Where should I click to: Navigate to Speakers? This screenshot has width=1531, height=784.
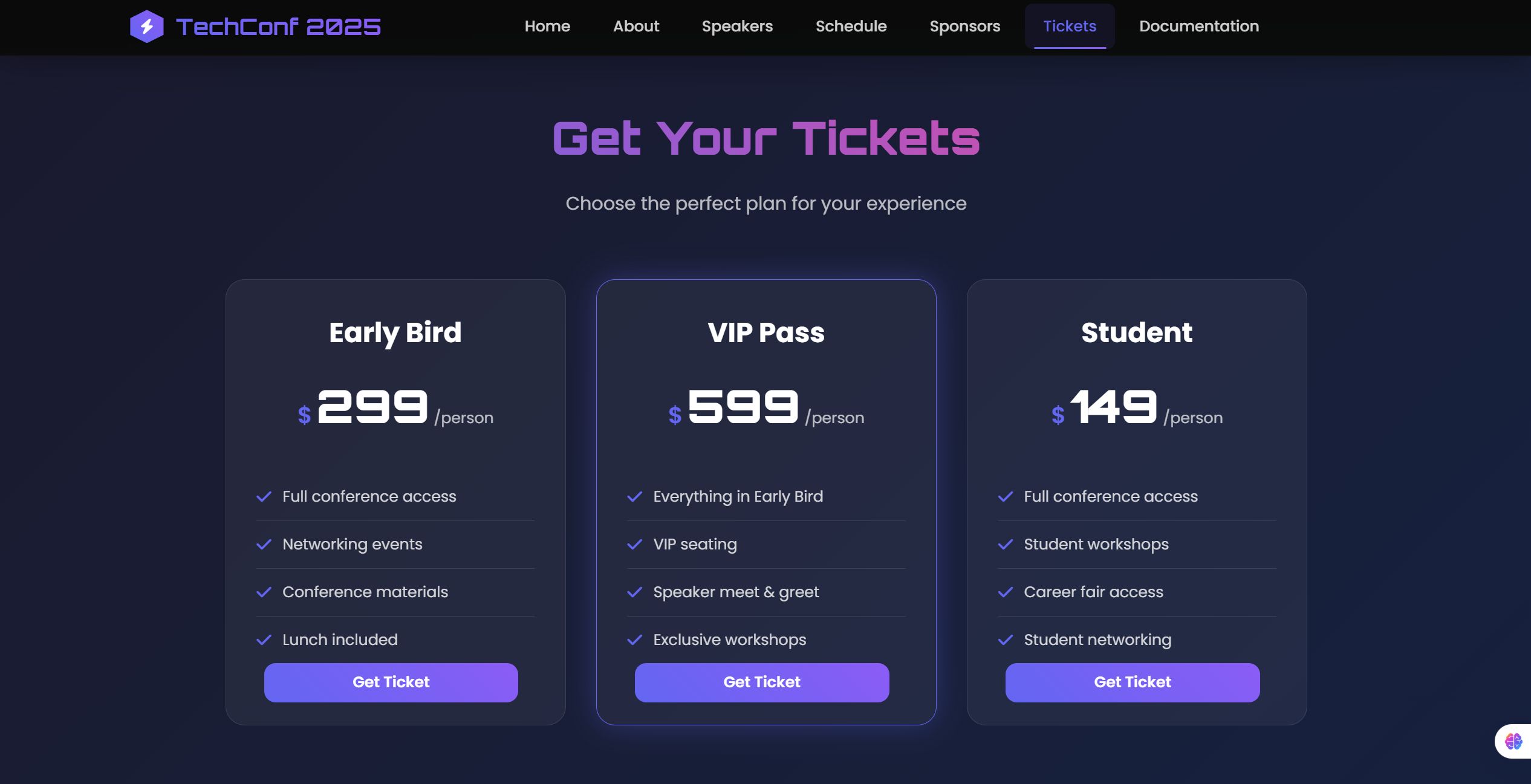point(737,27)
